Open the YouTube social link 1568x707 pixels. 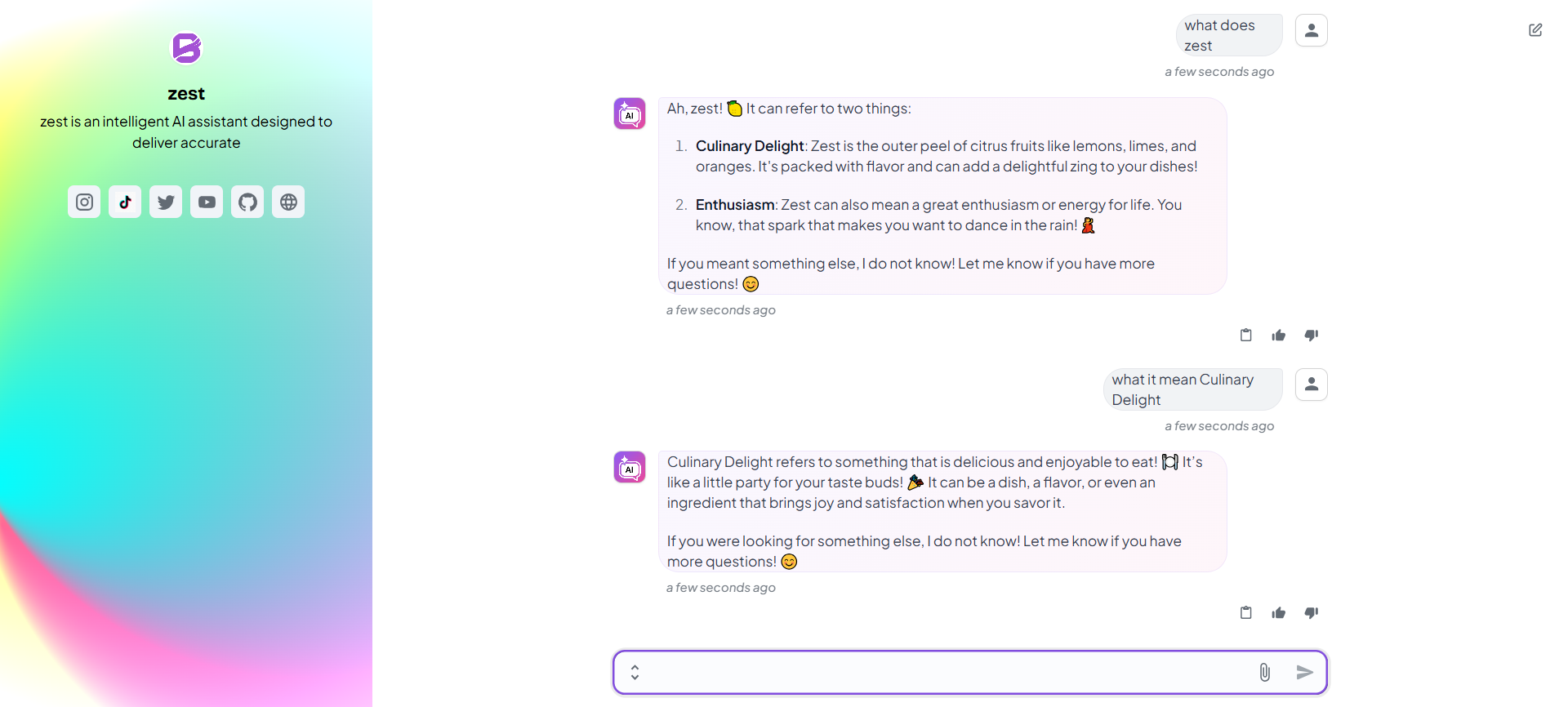(x=207, y=202)
